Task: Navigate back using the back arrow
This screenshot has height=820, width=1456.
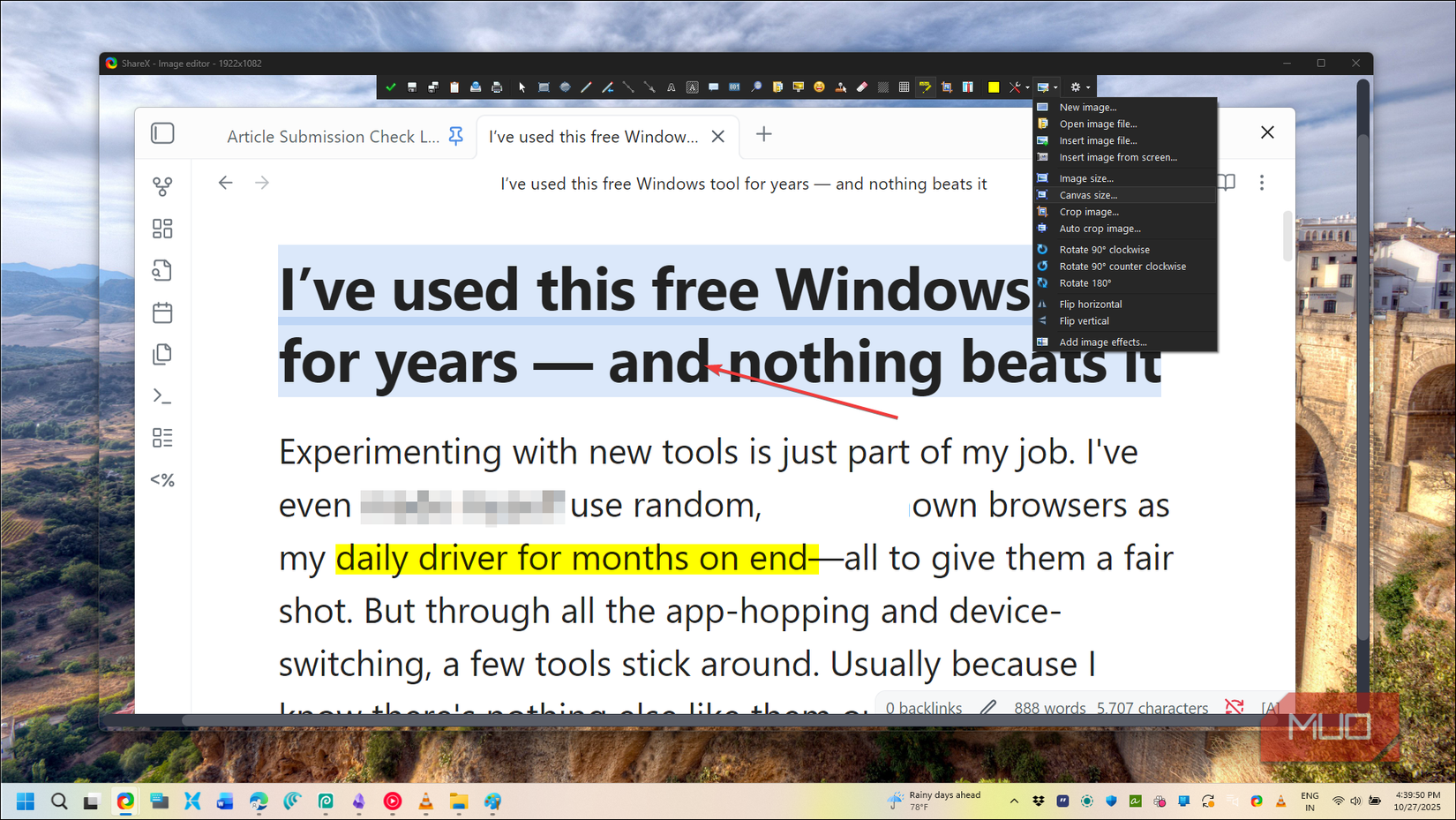Action: pos(226,183)
